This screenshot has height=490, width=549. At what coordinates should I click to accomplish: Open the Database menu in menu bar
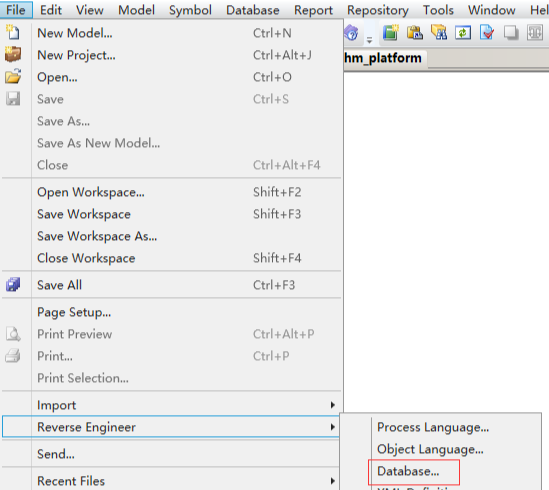(252, 10)
